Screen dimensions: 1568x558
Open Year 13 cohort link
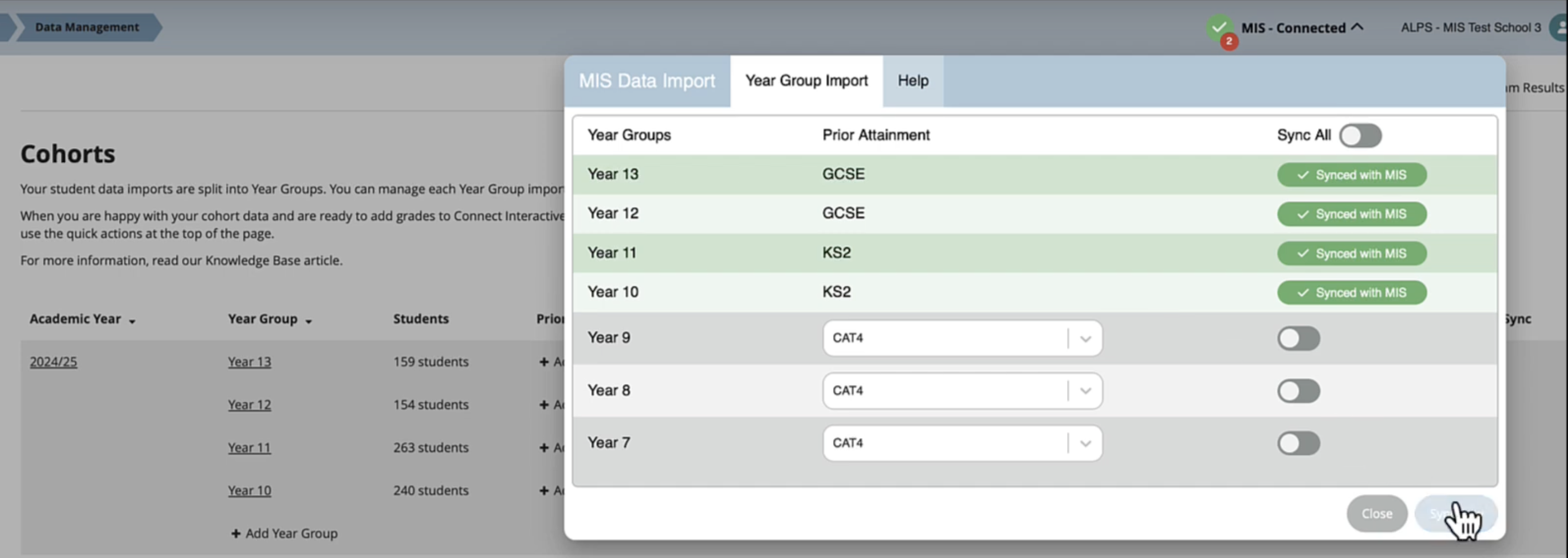click(x=249, y=361)
